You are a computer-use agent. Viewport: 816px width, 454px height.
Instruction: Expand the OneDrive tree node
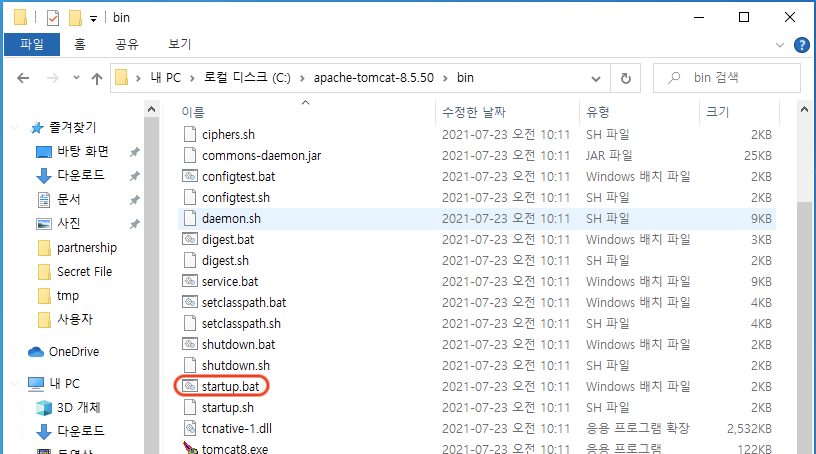click(15, 352)
